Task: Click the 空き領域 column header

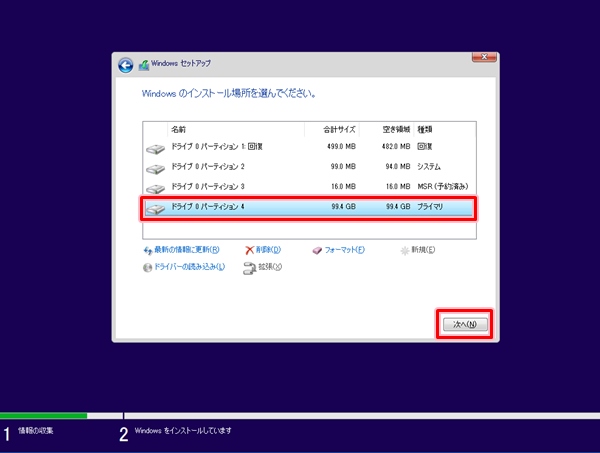Action: [386, 129]
